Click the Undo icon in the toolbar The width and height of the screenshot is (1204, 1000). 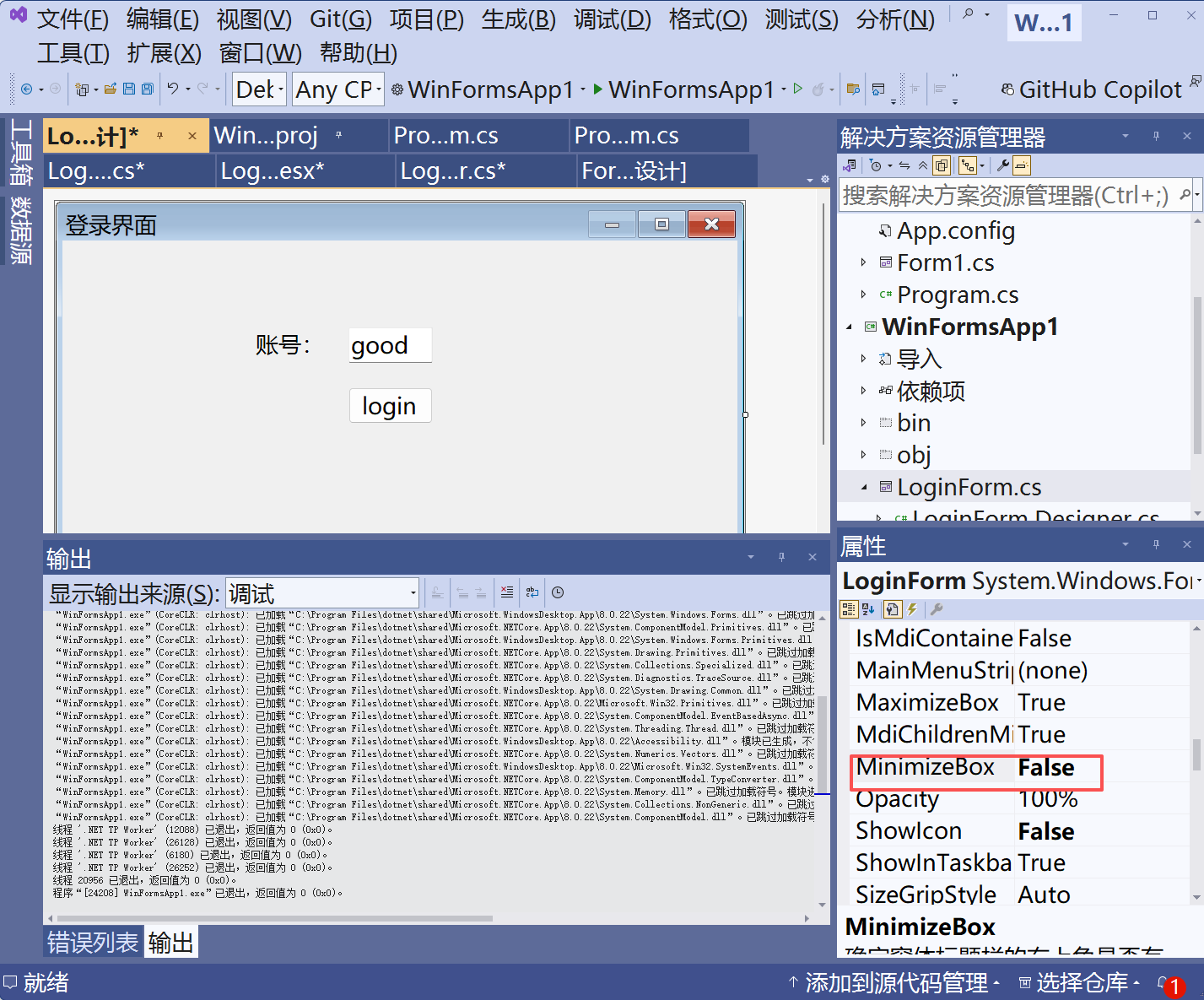173,89
